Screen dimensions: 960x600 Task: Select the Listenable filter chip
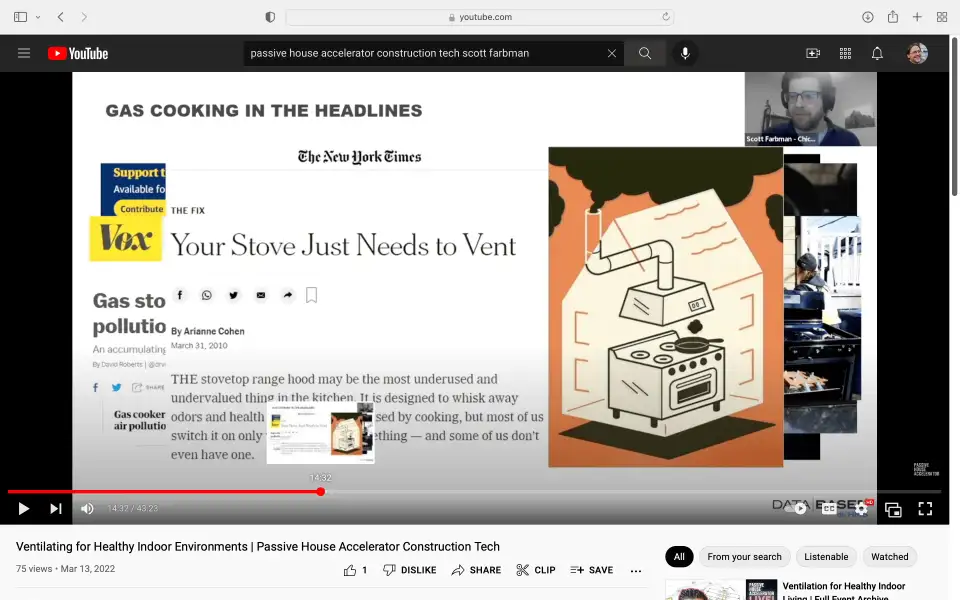[826, 557]
